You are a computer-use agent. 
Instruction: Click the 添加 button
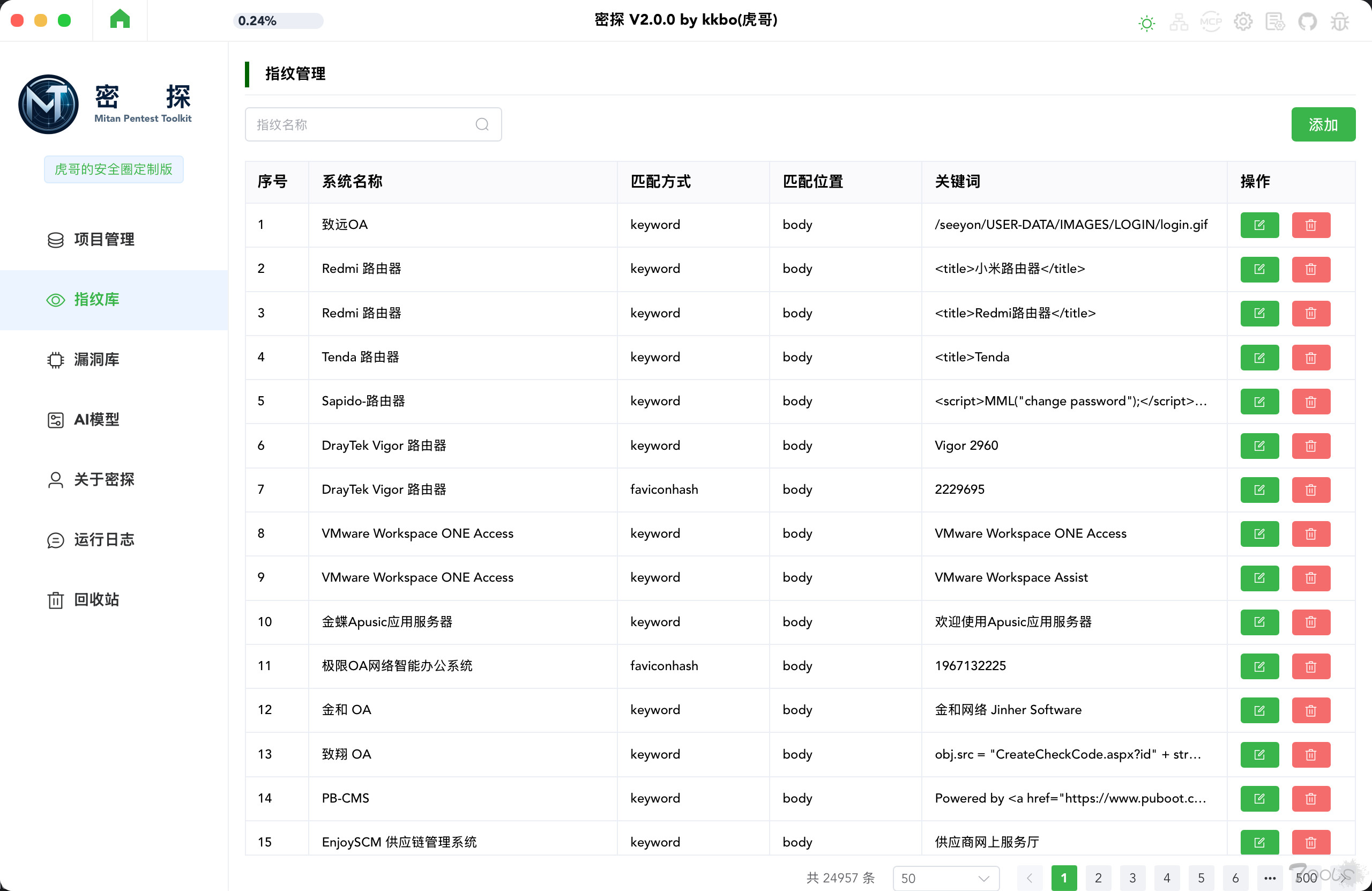[1323, 124]
